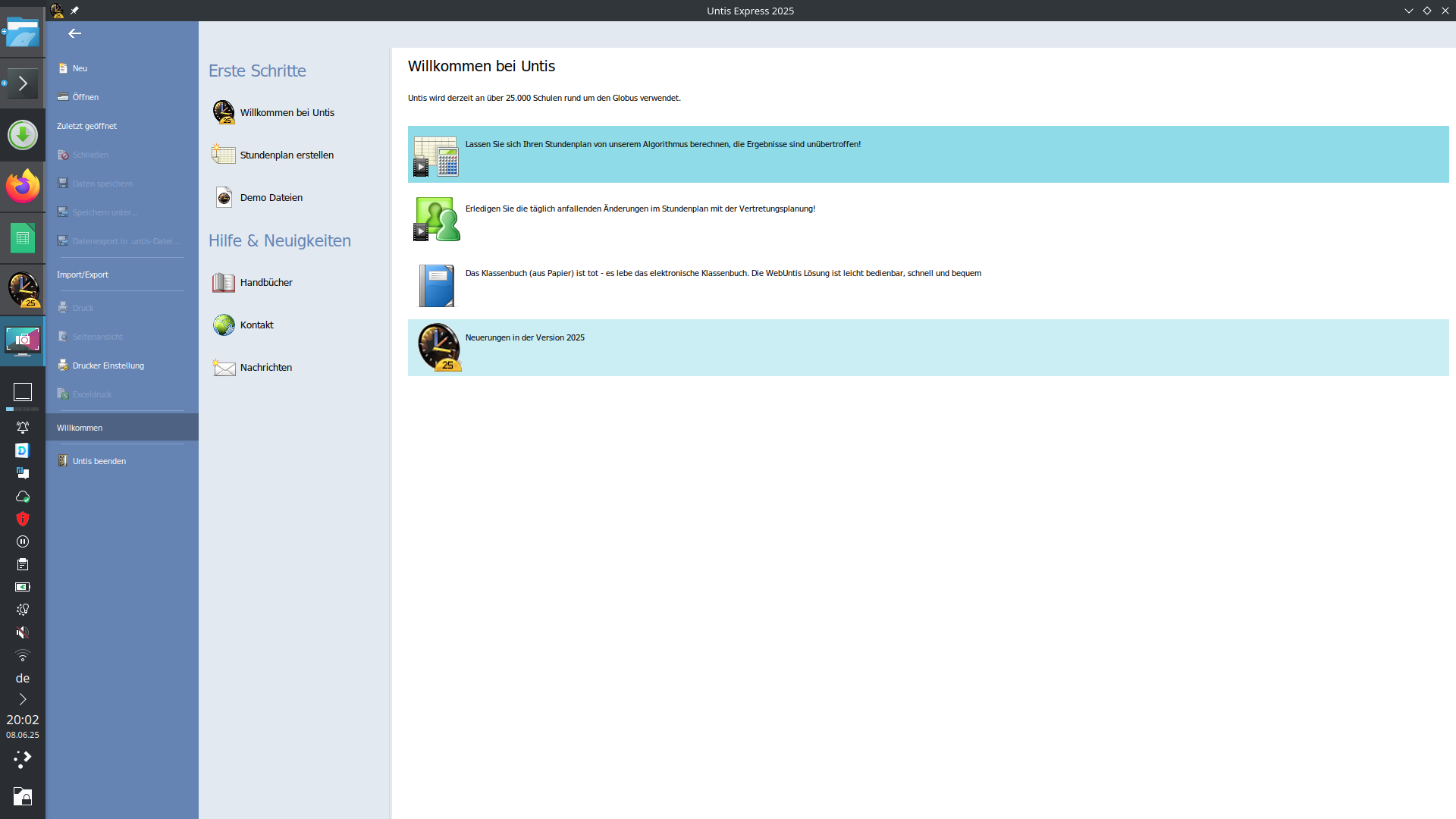
Task: Click the Stundenplan Algorithmus berechnen banner text
Action: point(663,144)
